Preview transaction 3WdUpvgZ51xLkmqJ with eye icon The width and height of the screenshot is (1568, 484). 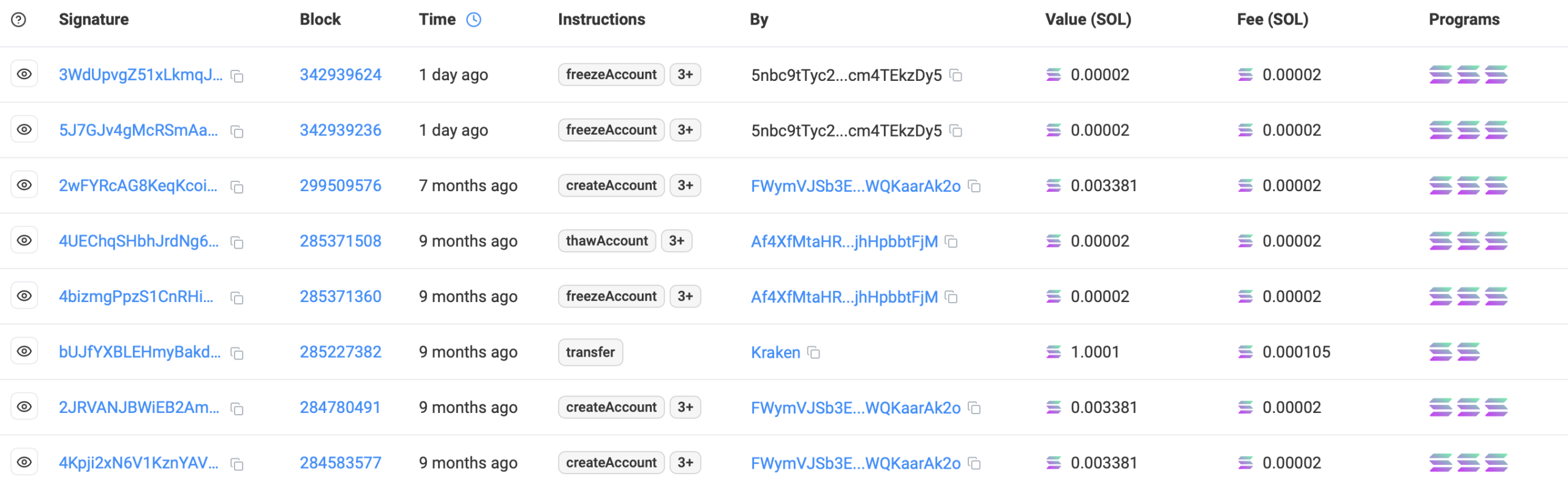(x=24, y=74)
